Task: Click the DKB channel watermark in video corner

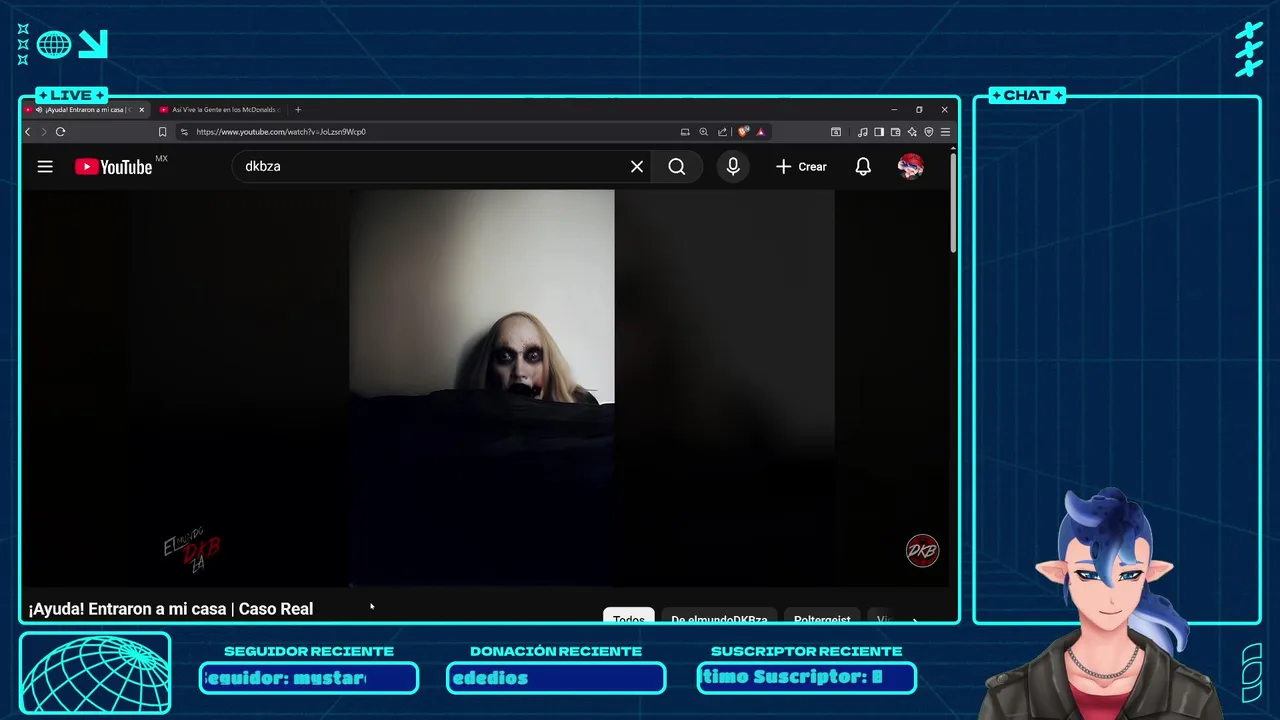Action: tap(922, 551)
